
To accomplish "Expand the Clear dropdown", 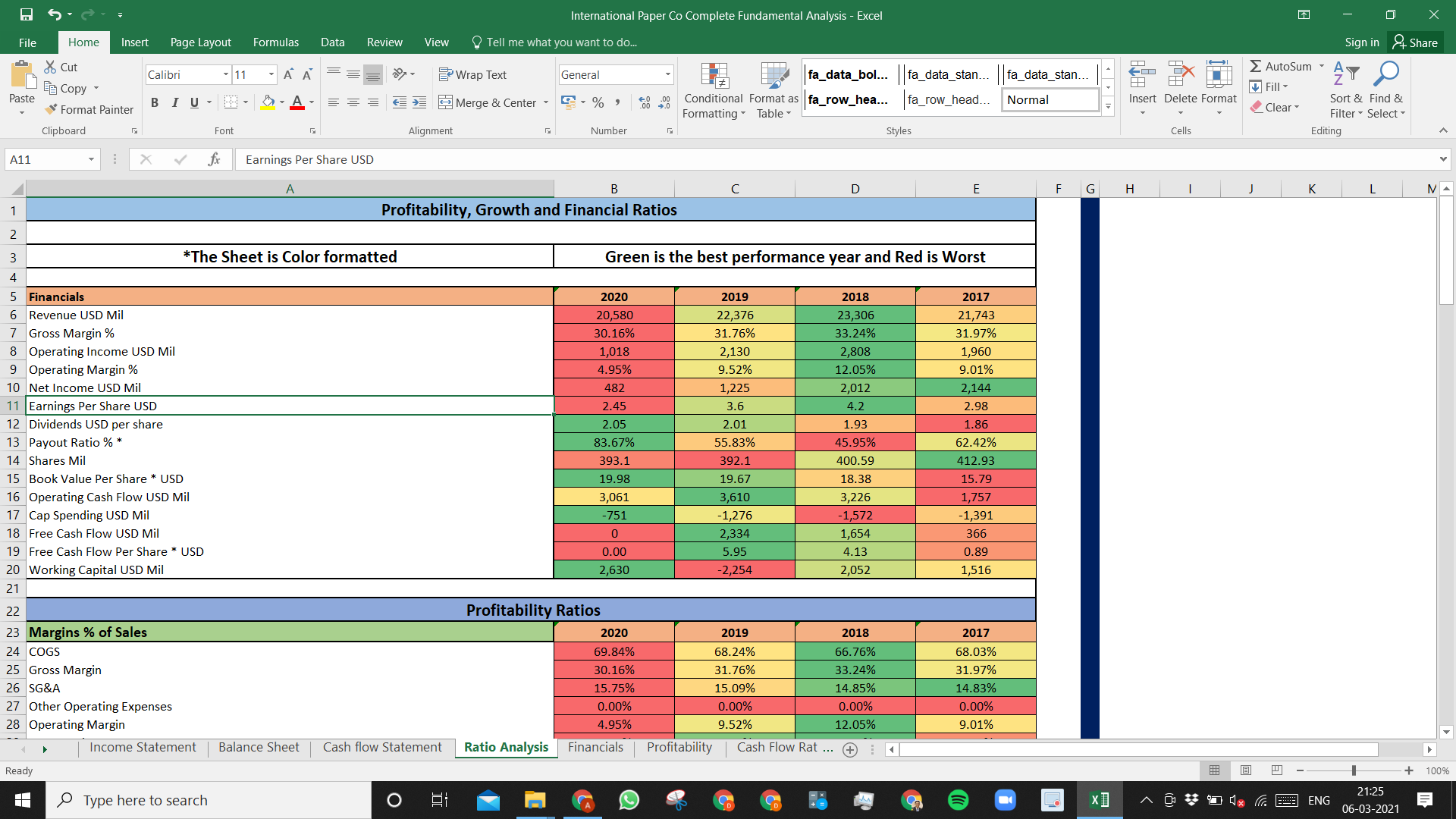I will (1297, 107).
